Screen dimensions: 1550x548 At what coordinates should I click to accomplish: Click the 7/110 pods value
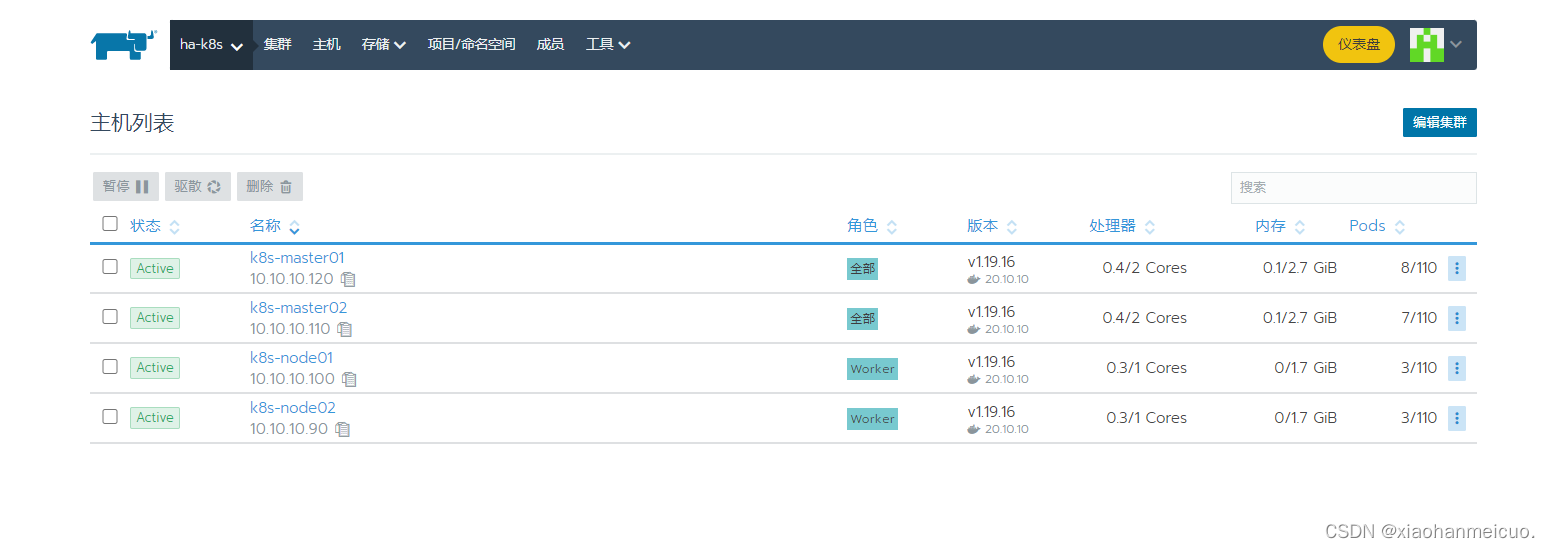[1419, 318]
